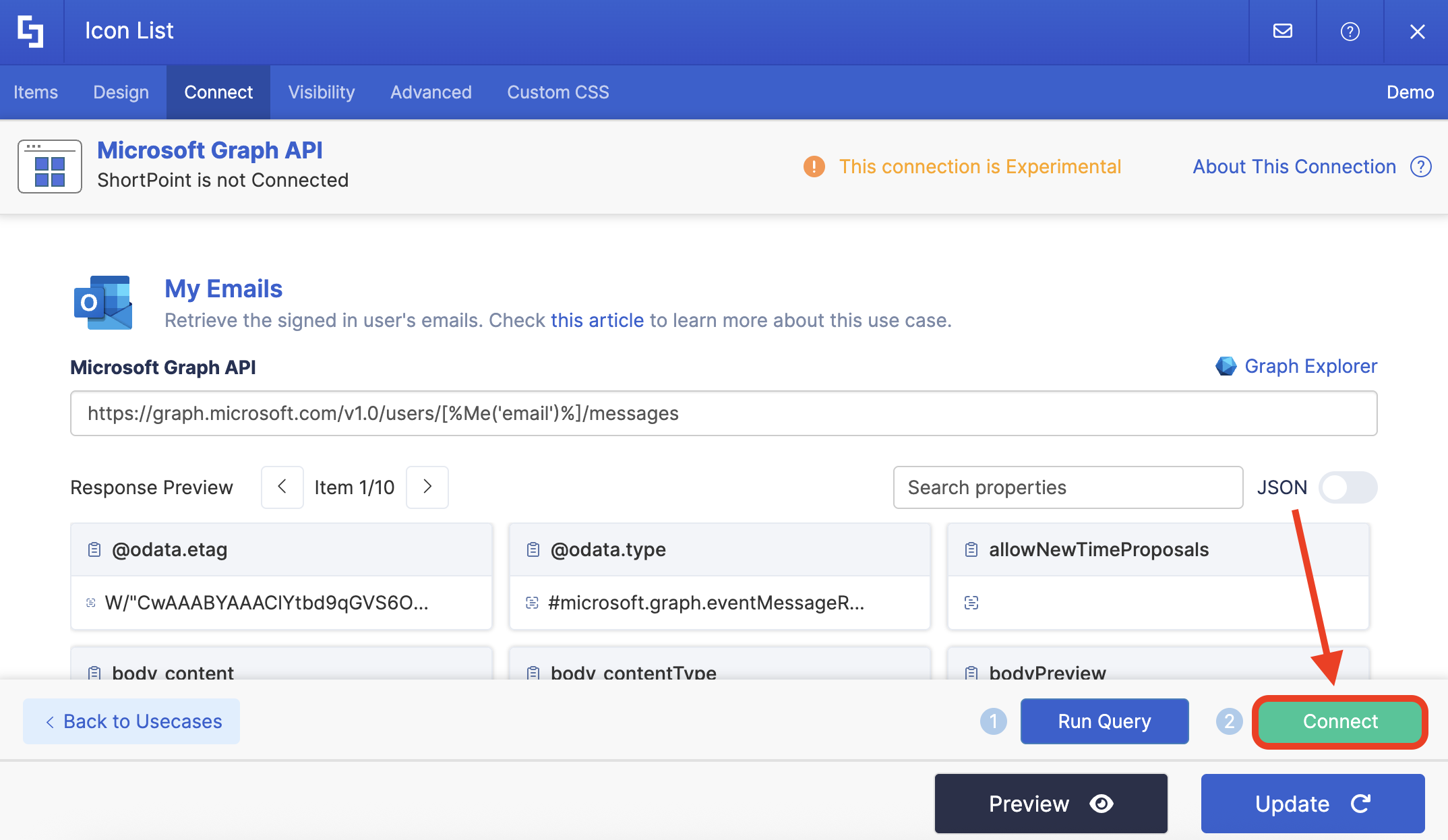Click the green Connect button
Screen dimensions: 1448x840
(1339, 721)
